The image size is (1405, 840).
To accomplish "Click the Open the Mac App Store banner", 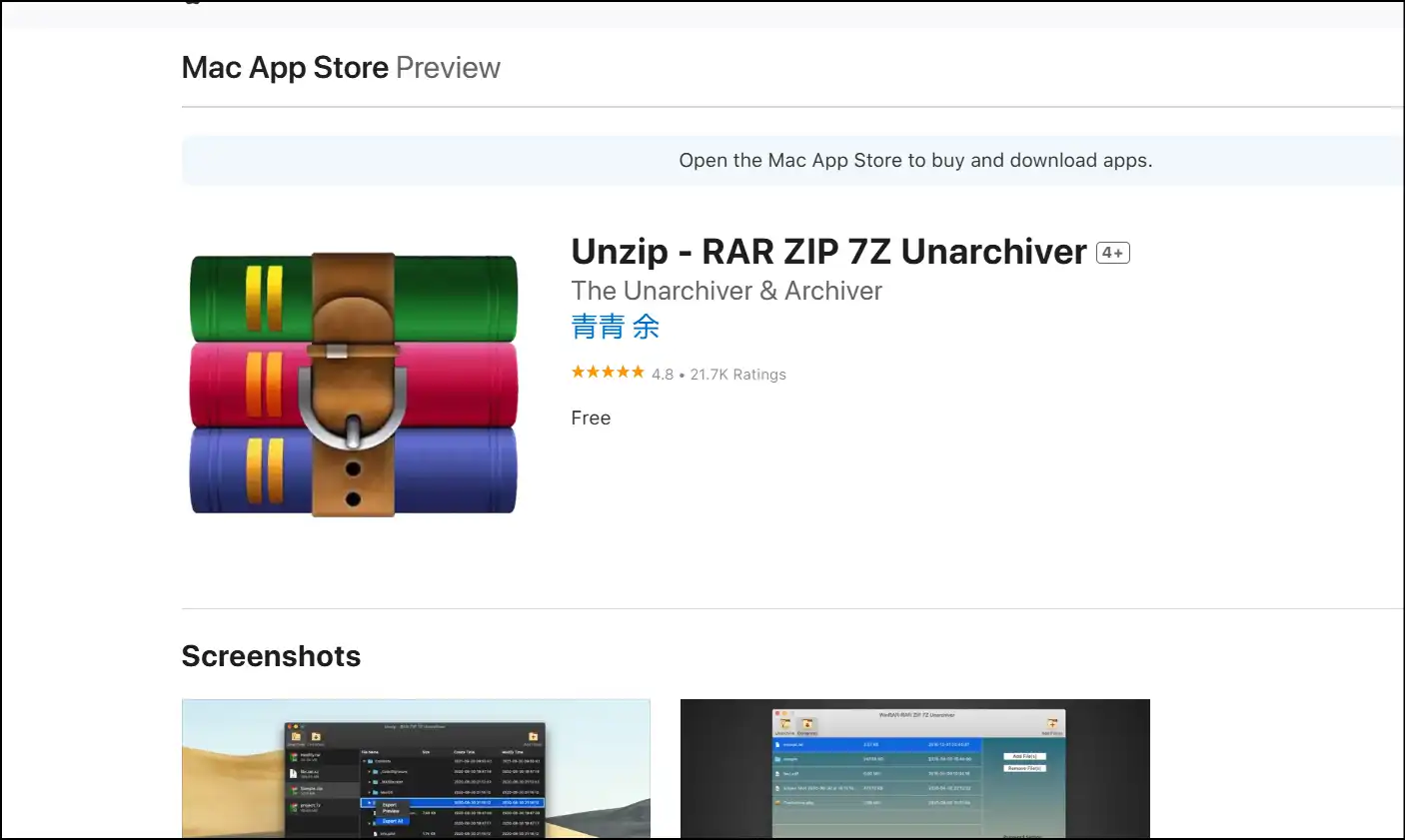I will coord(792,161).
